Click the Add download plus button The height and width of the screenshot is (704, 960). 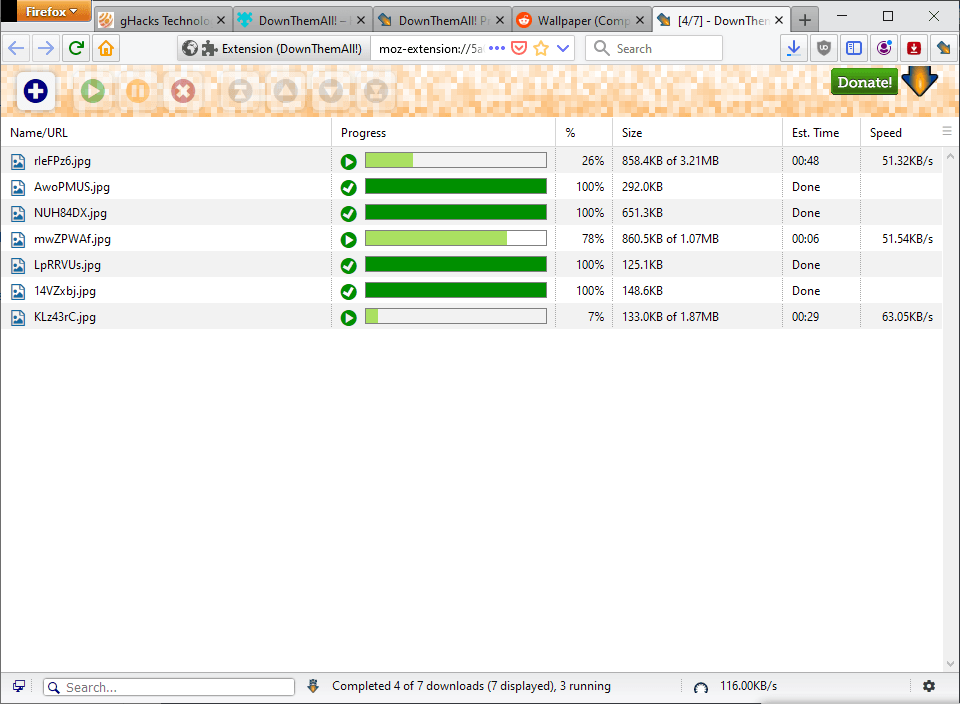click(x=36, y=91)
